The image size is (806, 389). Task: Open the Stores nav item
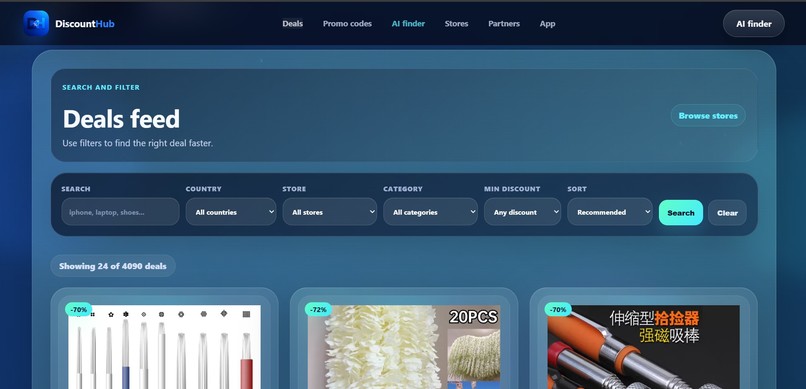coord(456,24)
